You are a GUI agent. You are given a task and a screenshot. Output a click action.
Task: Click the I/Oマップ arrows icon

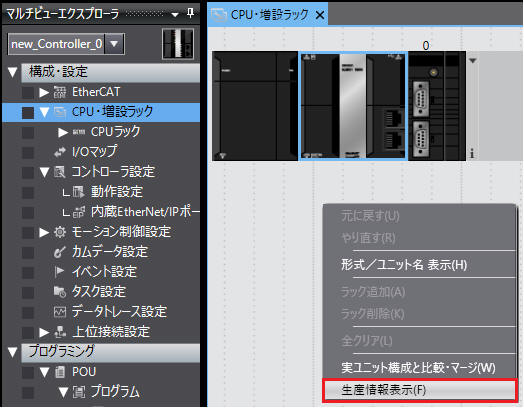pos(60,152)
